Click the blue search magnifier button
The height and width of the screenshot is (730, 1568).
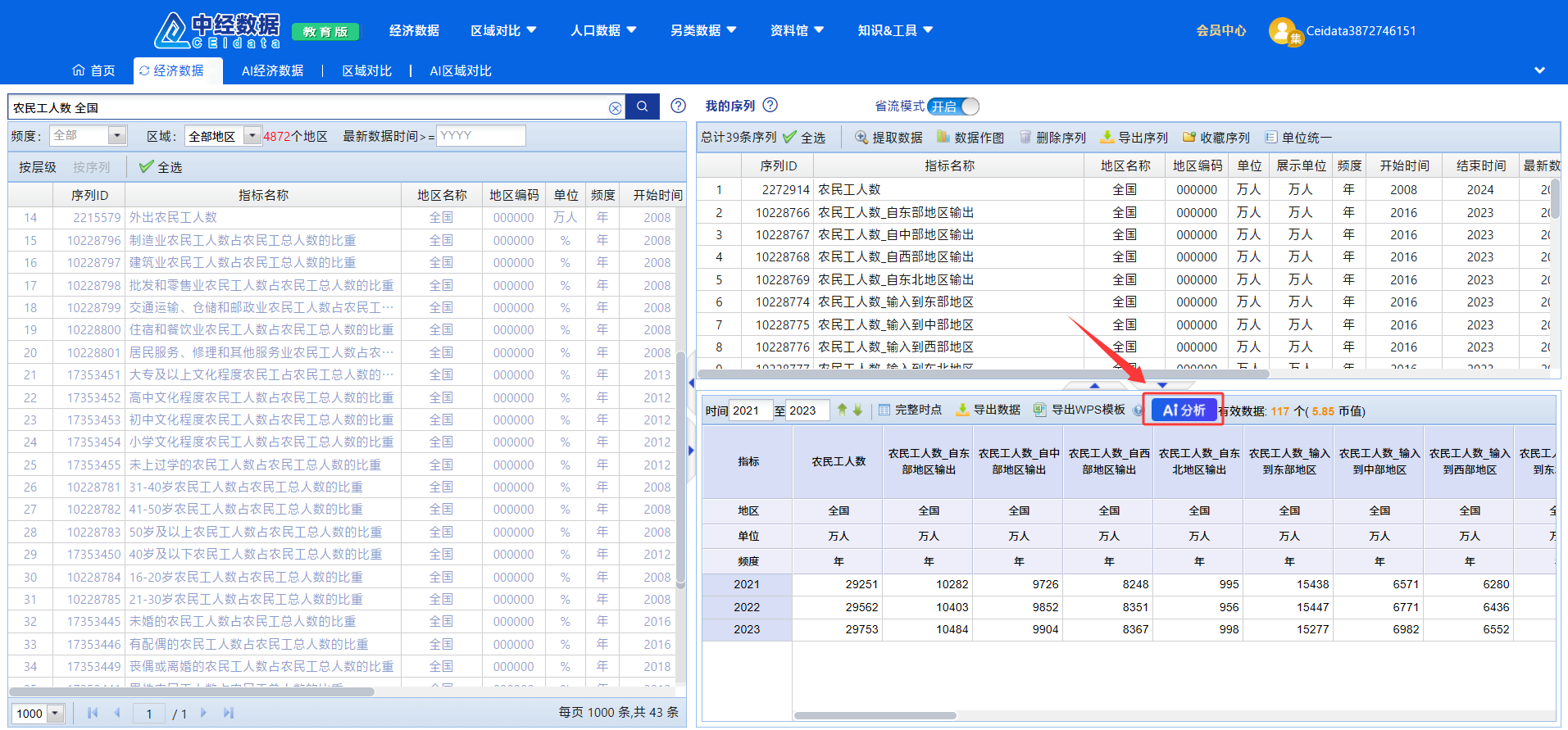[x=643, y=107]
